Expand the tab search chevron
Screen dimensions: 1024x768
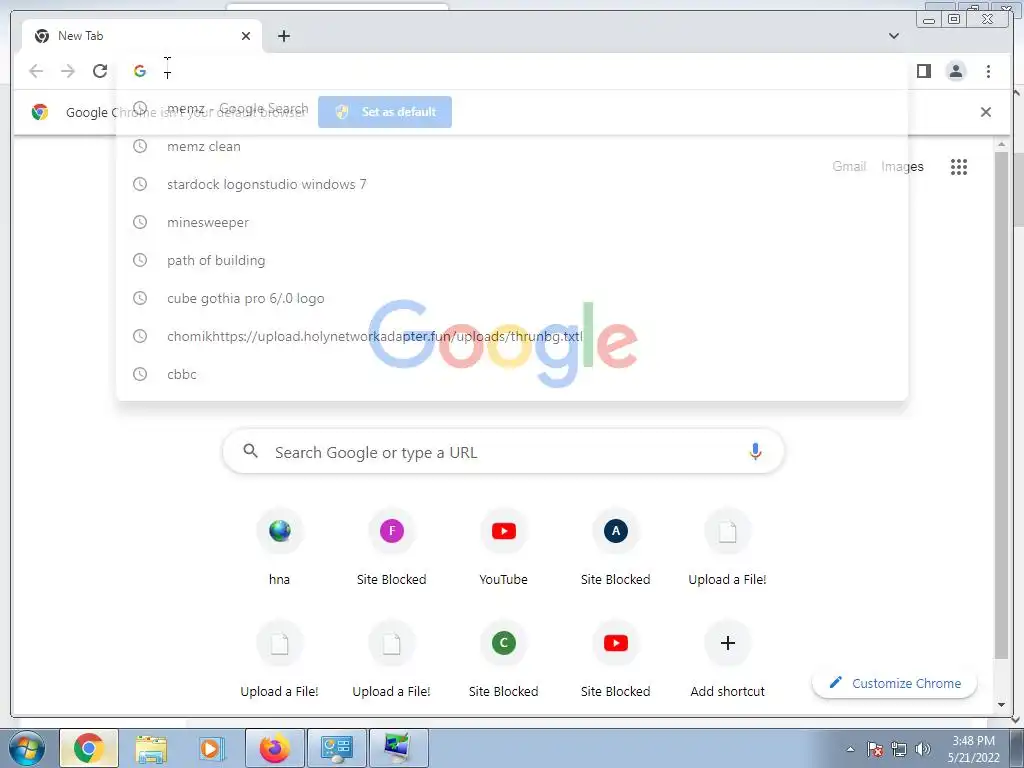pyautogui.click(x=893, y=36)
